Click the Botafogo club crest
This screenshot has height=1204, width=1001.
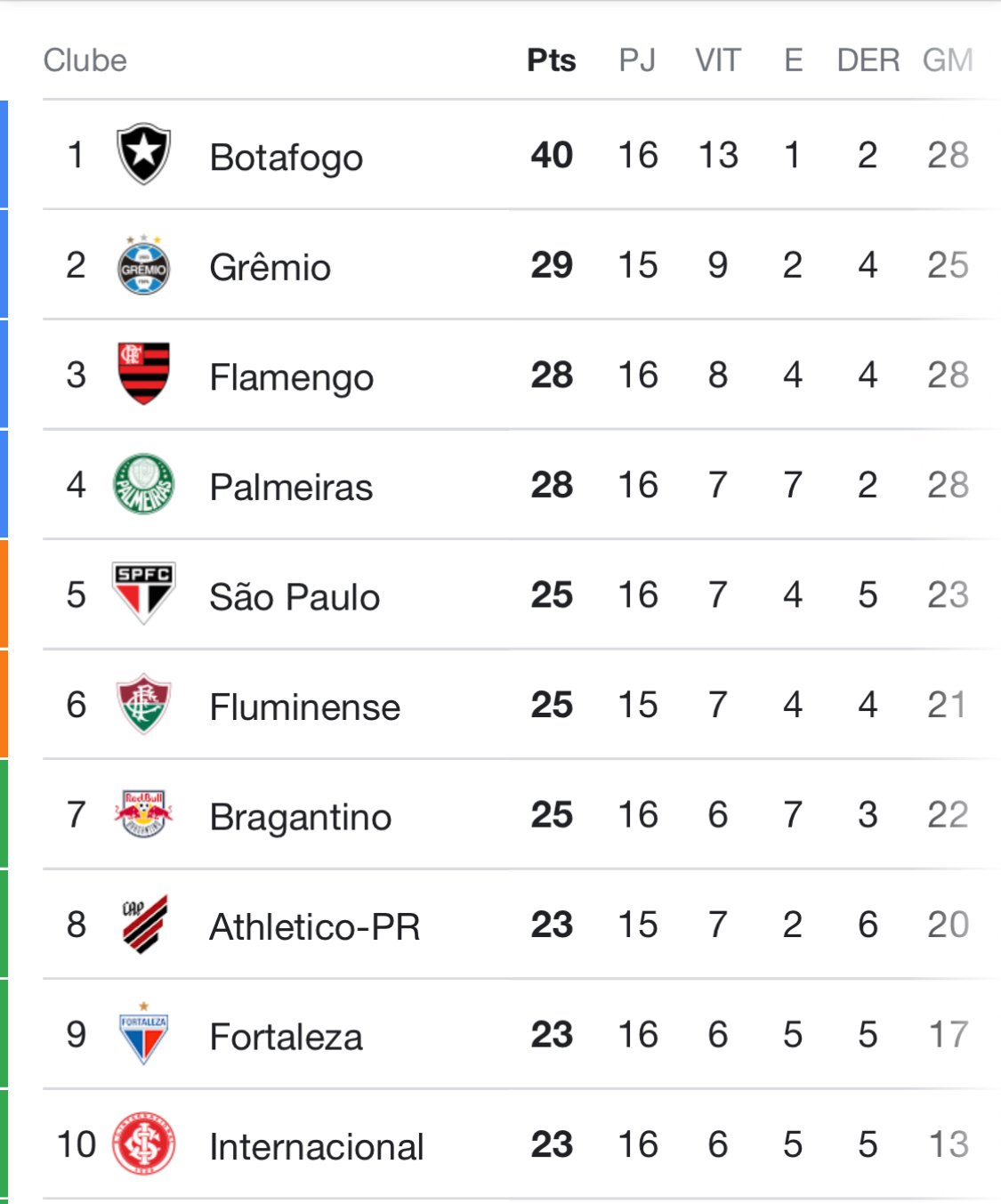click(143, 154)
